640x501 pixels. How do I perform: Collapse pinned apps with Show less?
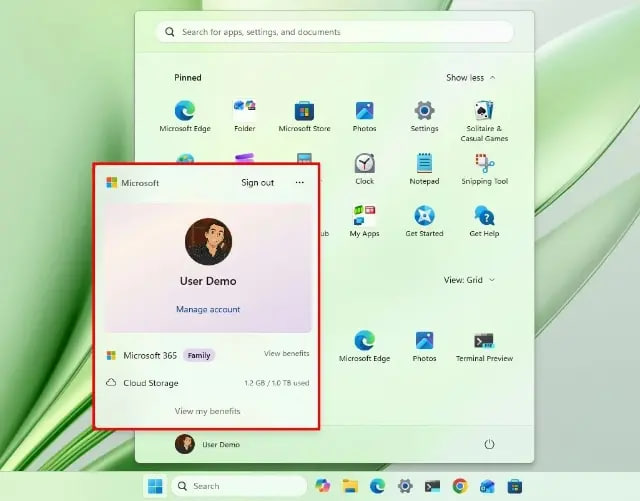(x=470, y=78)
